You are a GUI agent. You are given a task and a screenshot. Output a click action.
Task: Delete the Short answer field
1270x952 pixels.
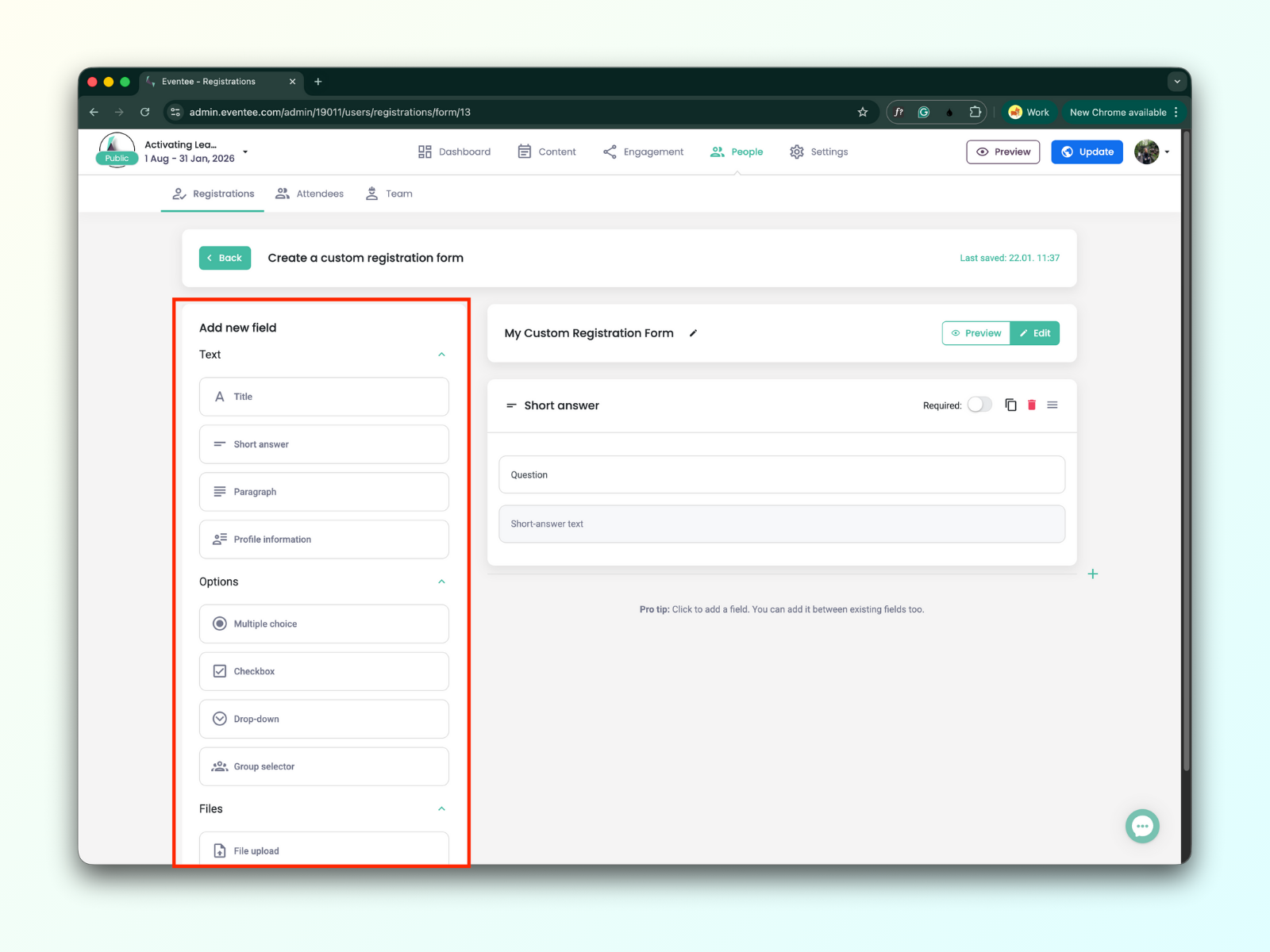point(1031,405)
